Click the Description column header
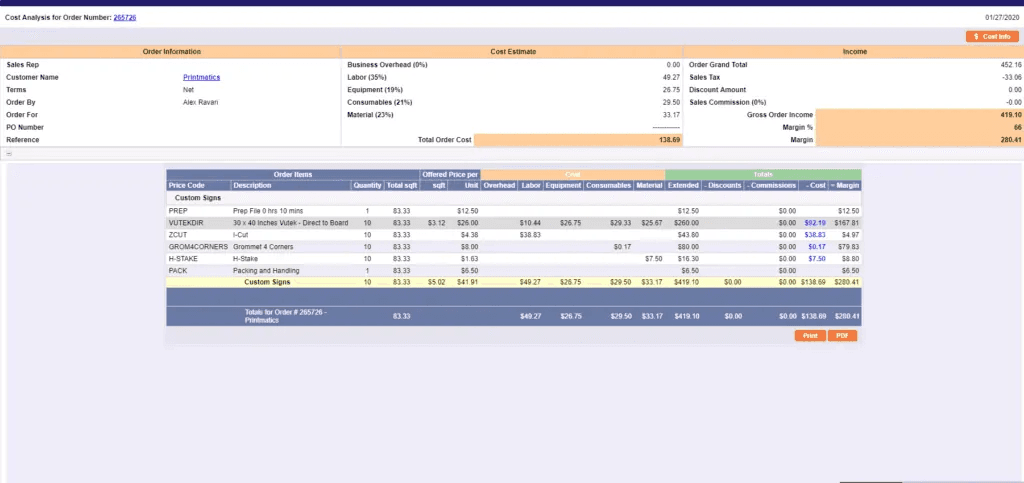Screen dimensions: 1024x483 click(291, 185)
